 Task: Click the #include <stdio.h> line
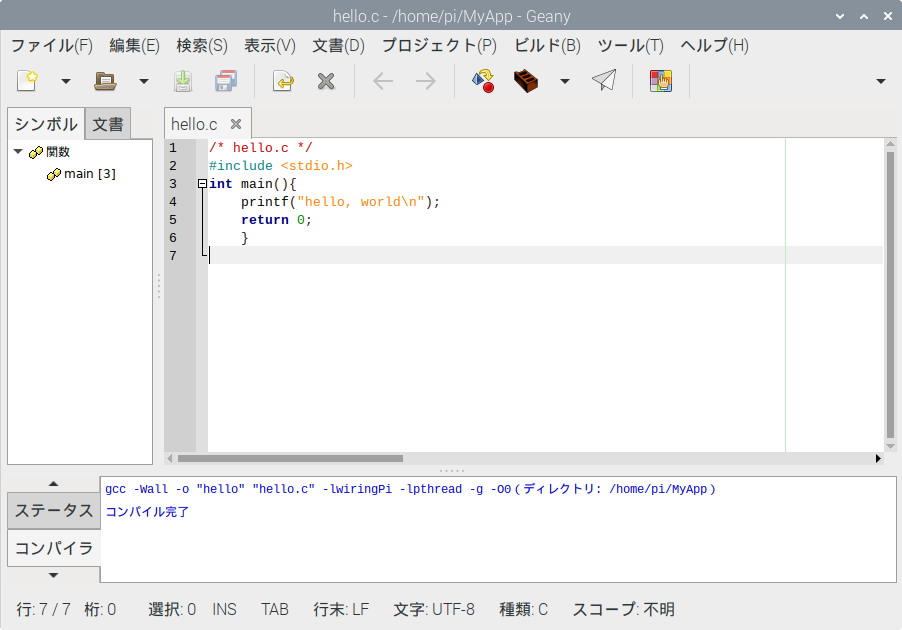click(x=281, y=166)
